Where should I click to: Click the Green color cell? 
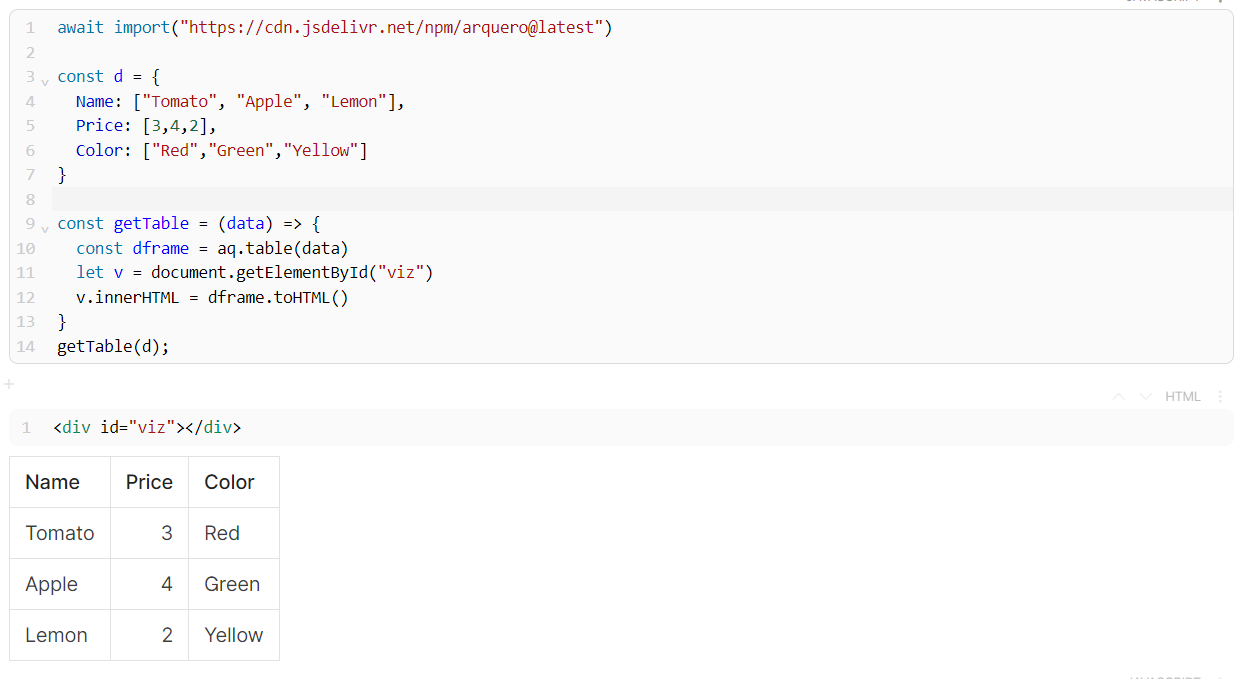coord(232,584)
